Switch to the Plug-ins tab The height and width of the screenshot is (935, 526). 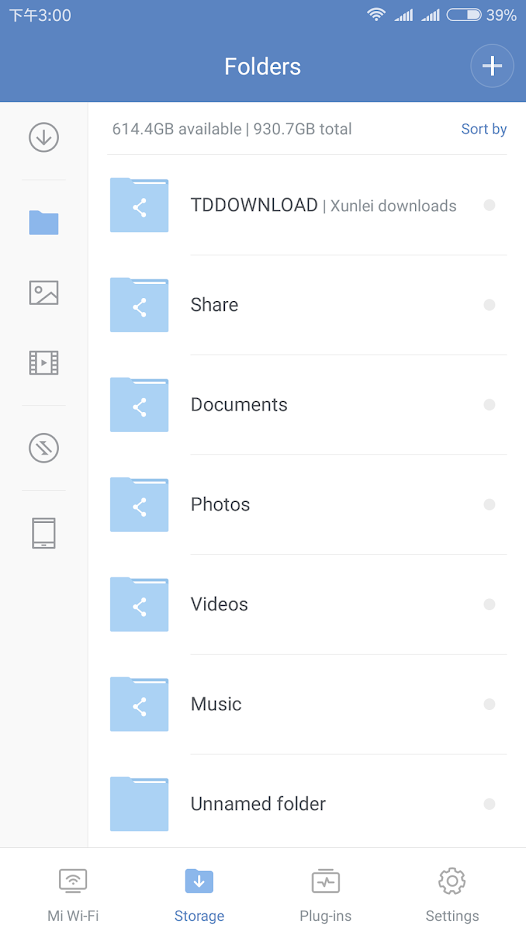(326, 894)
